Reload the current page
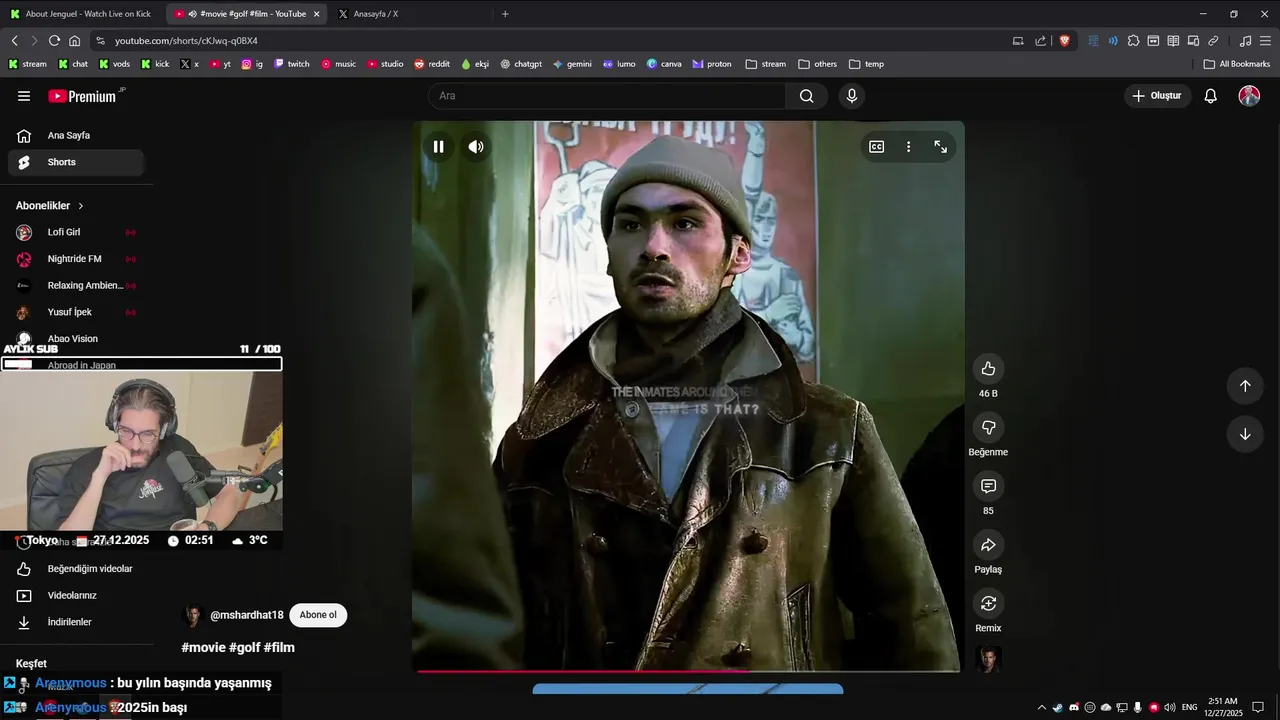Image resolution: width=1280 pixels, height=720 pixels. click(54, 41)
